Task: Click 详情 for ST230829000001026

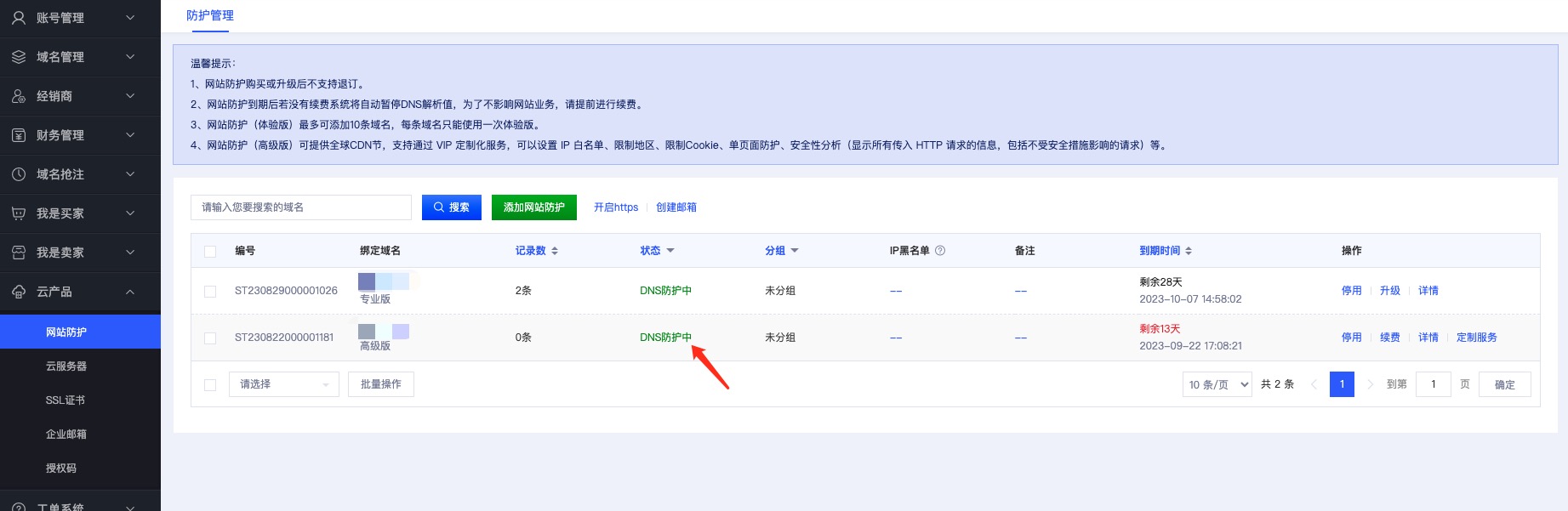Action: coord(1428,291)
